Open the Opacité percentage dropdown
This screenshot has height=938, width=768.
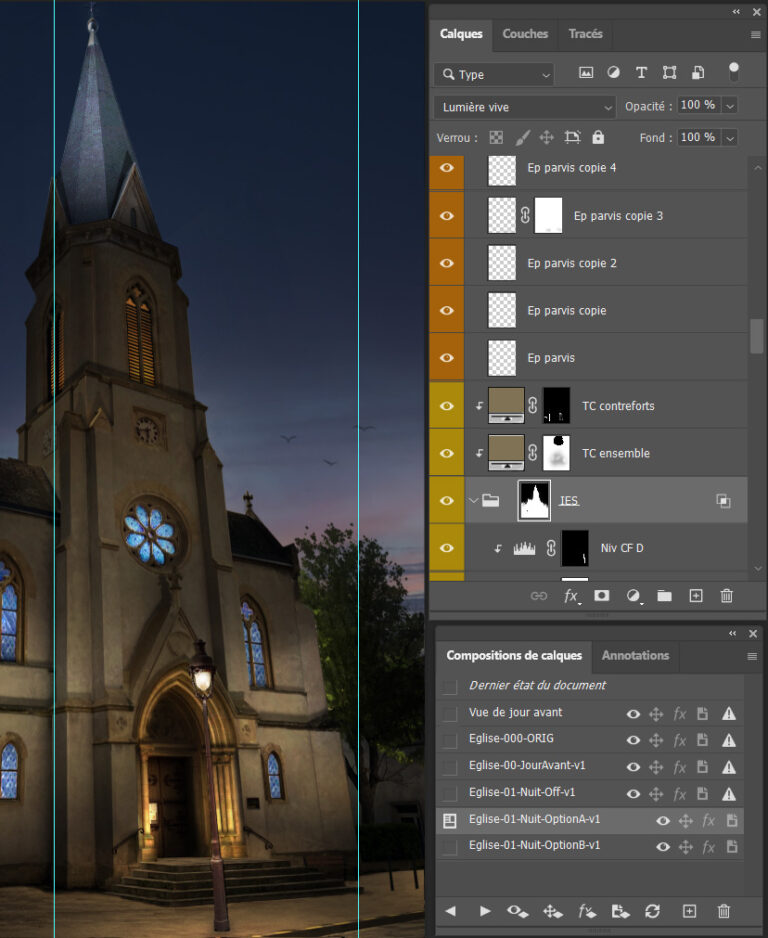(x=730, y=105)
